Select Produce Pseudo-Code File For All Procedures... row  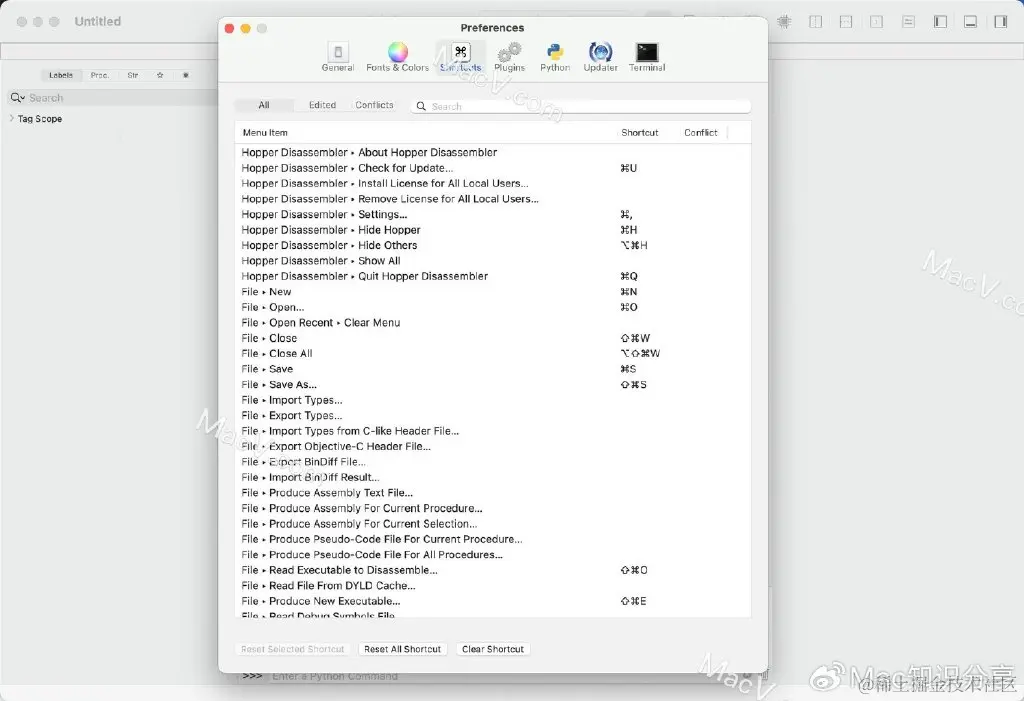(493, 555)
